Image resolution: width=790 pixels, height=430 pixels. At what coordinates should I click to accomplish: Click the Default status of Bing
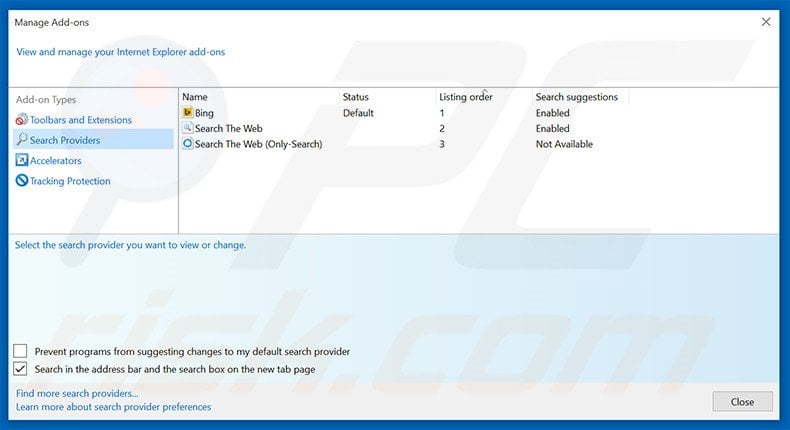(x=358, y=113)
